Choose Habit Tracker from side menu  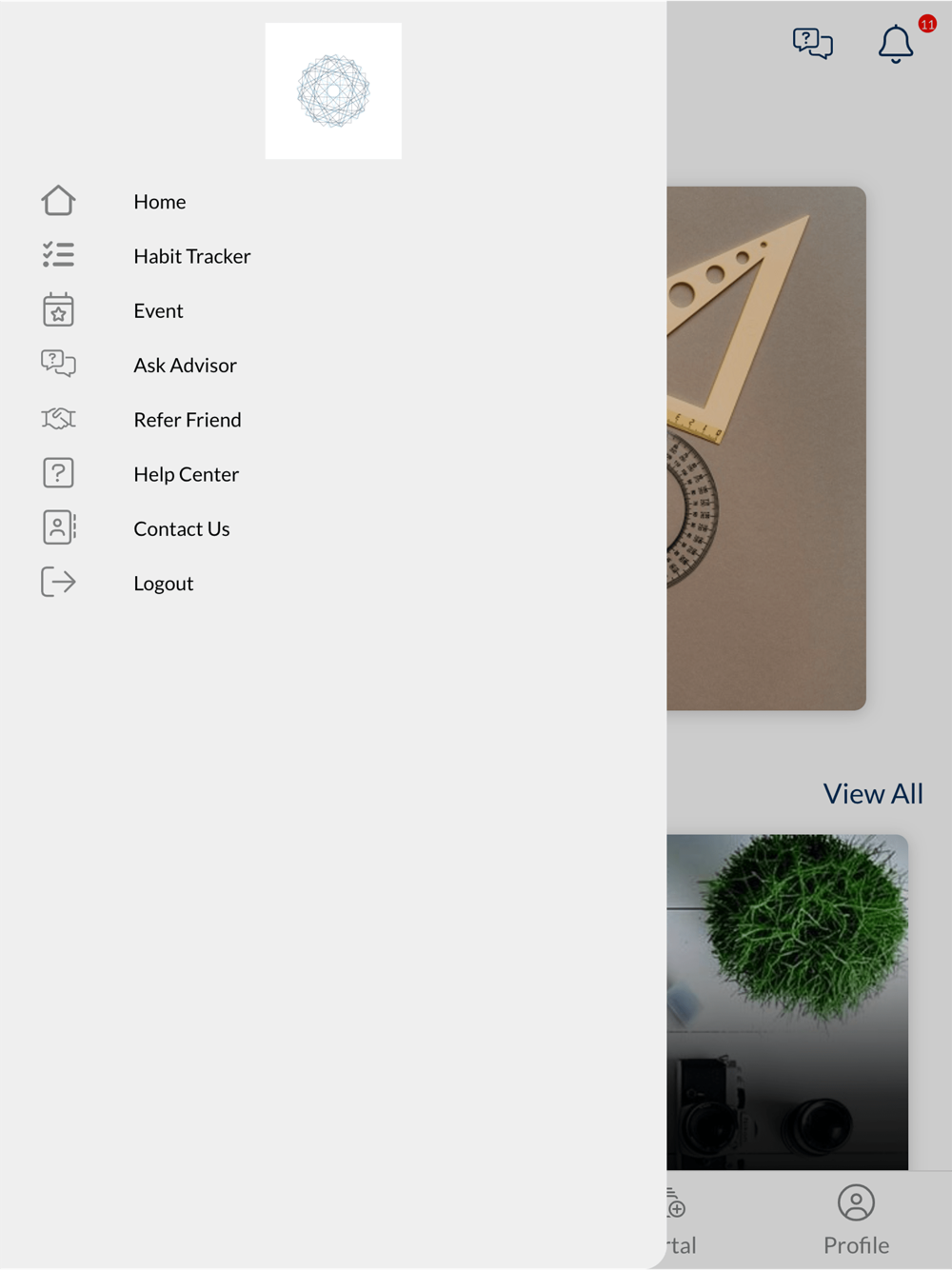click(192, 256)
